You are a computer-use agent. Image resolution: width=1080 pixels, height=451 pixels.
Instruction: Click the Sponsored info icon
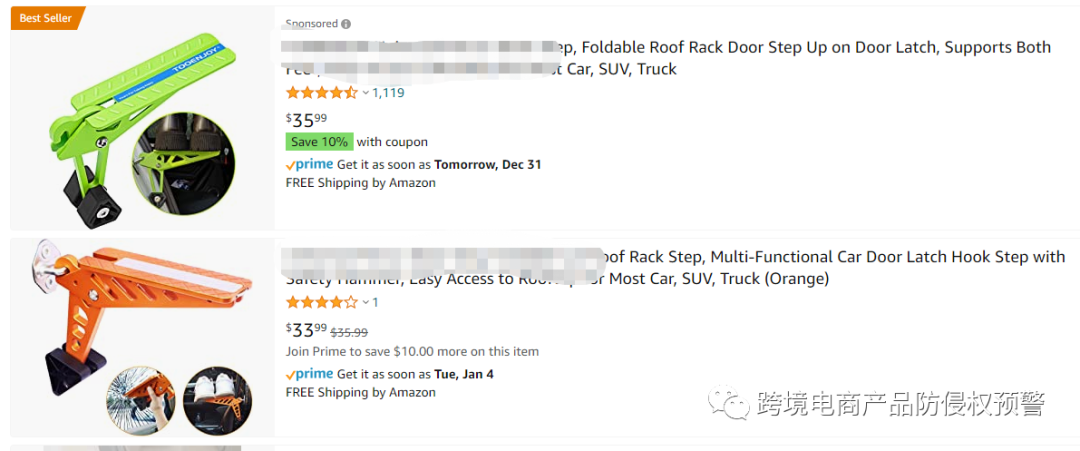pyautogui.click(x=346, y=24)
